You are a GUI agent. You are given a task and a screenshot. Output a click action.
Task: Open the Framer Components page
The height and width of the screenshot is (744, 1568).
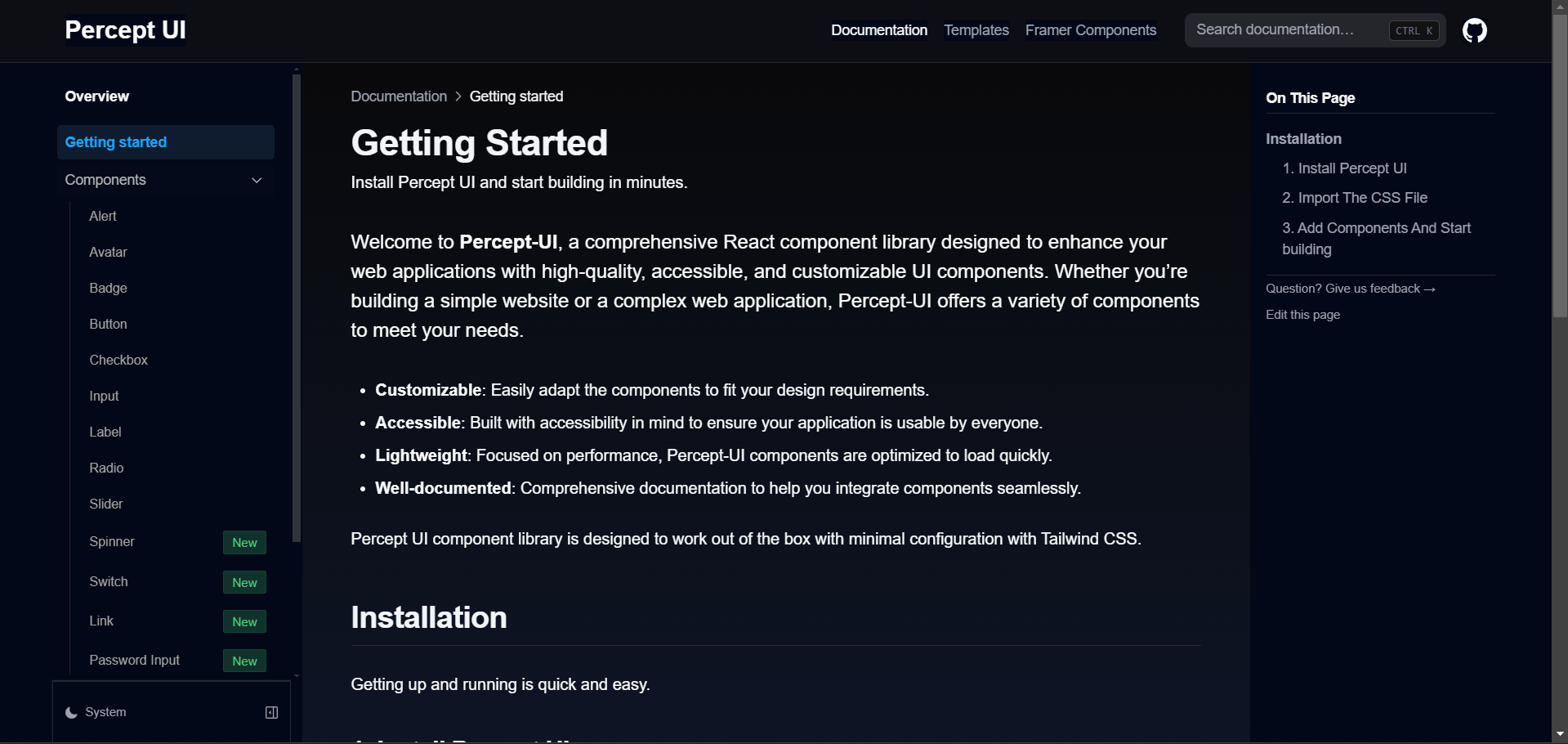point(1090,29)
